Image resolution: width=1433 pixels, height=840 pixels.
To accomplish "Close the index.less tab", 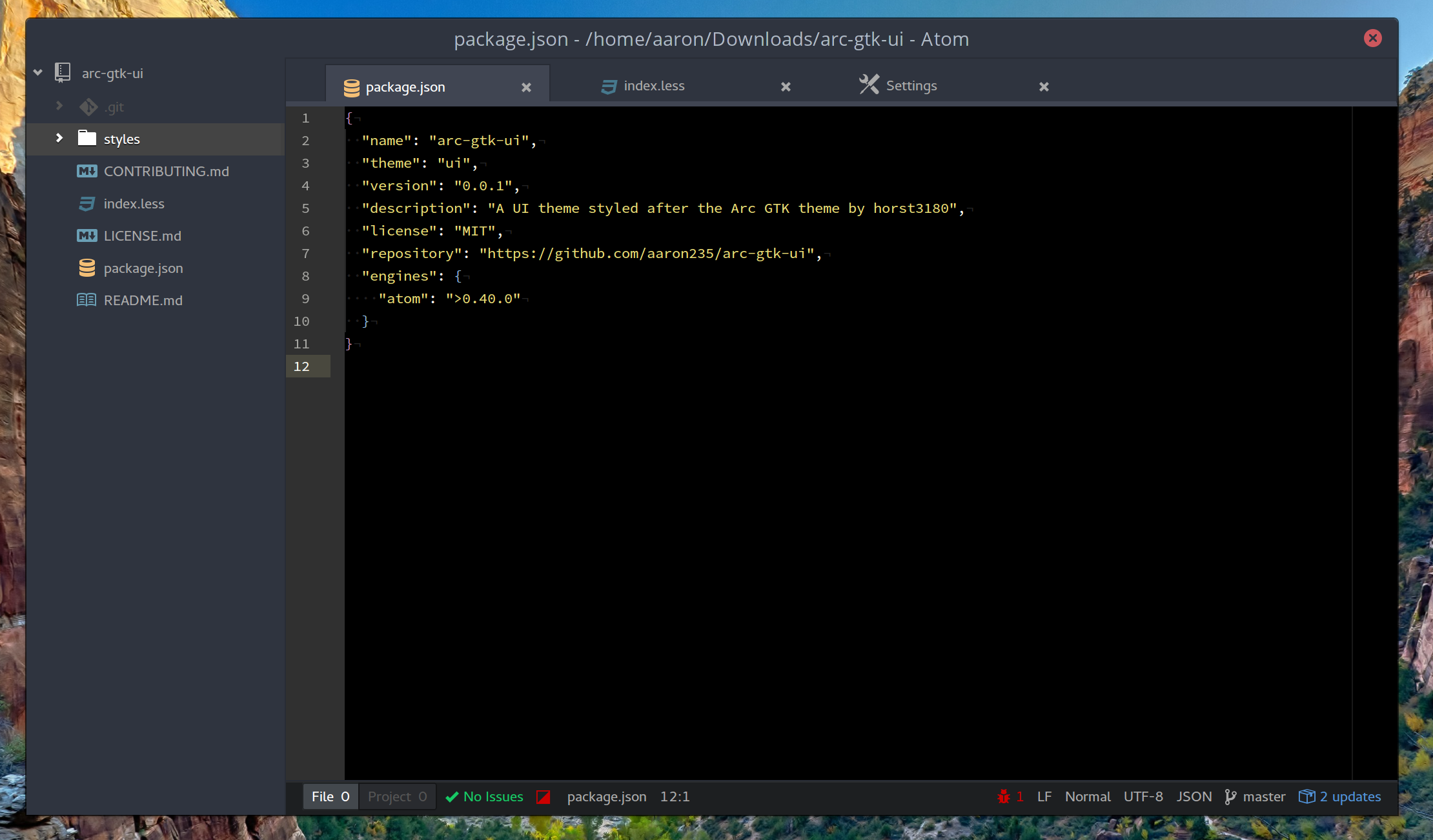I will (x=786, y=86).
